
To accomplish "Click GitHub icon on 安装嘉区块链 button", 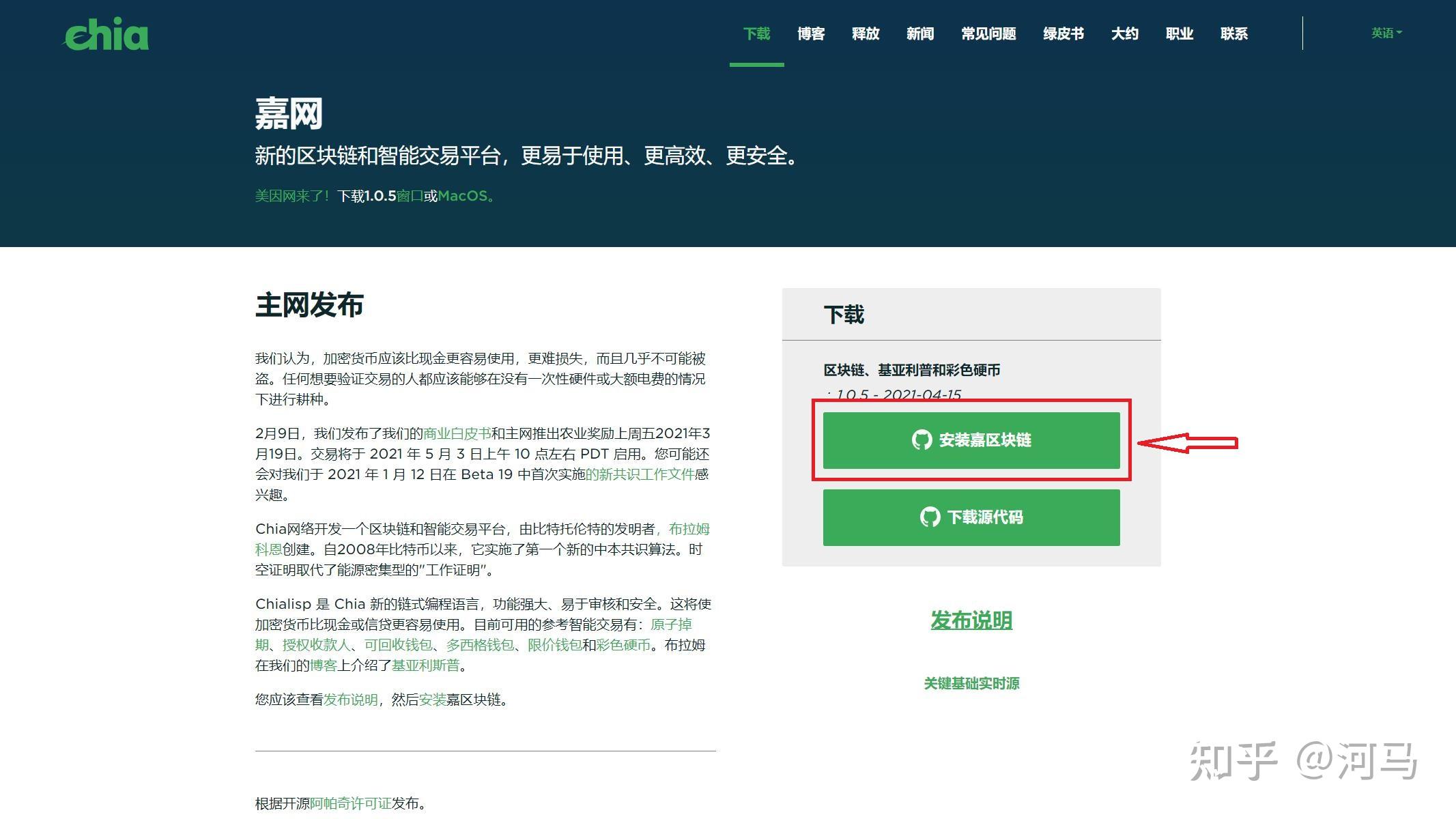I will (x=922, y=440).
